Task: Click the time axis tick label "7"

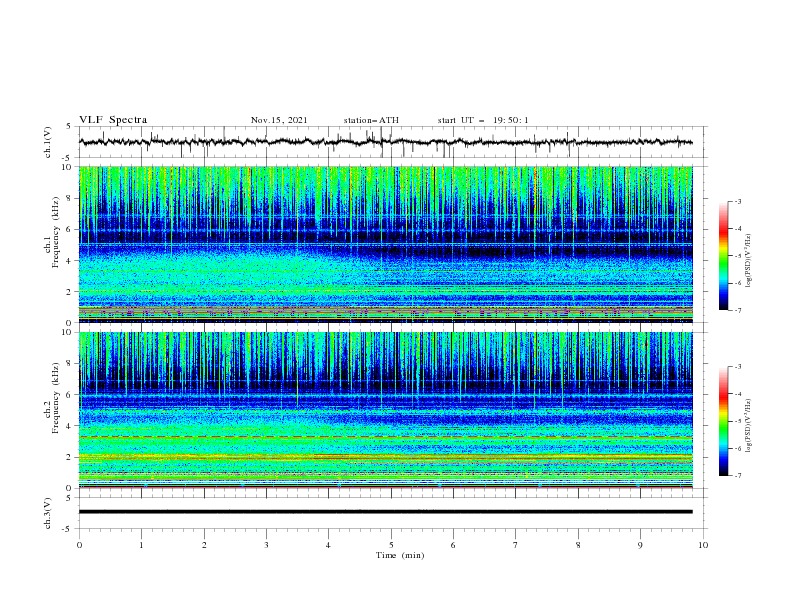Action: (516, 545)
